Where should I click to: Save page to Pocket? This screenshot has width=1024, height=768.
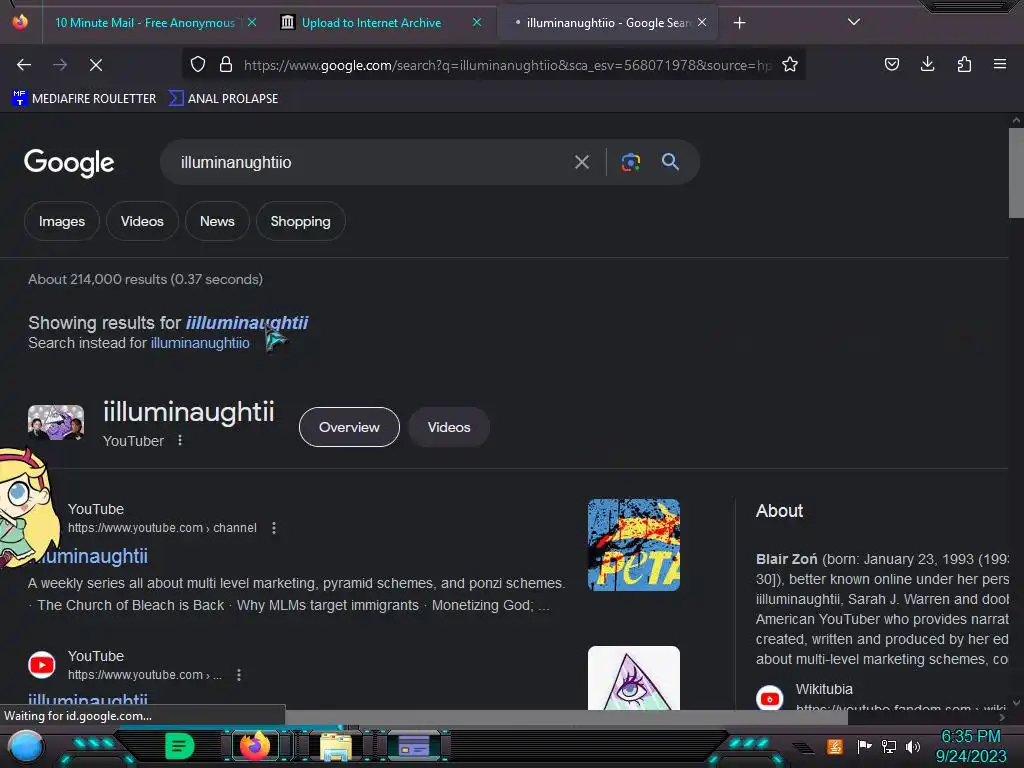pos(891,64)
